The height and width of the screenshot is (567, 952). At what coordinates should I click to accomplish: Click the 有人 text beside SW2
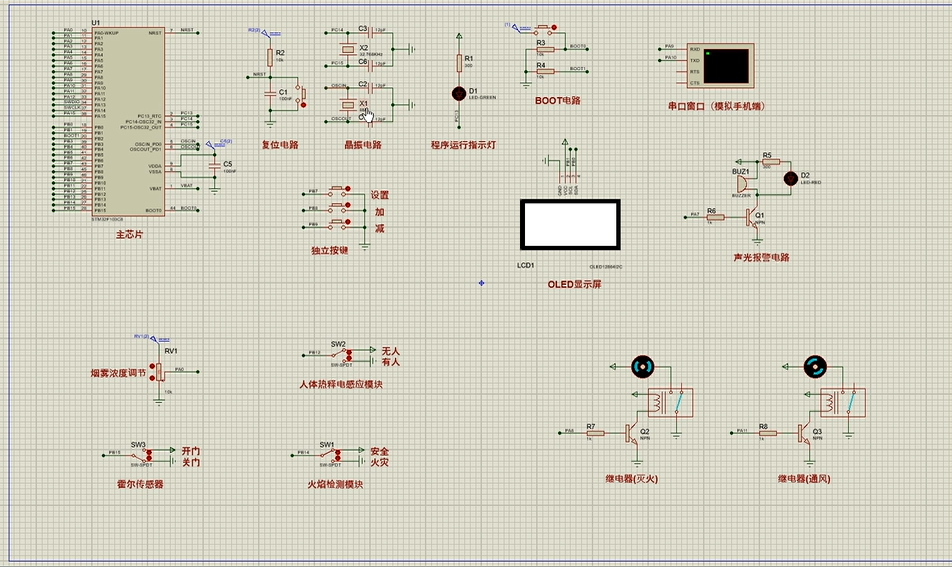390,362
